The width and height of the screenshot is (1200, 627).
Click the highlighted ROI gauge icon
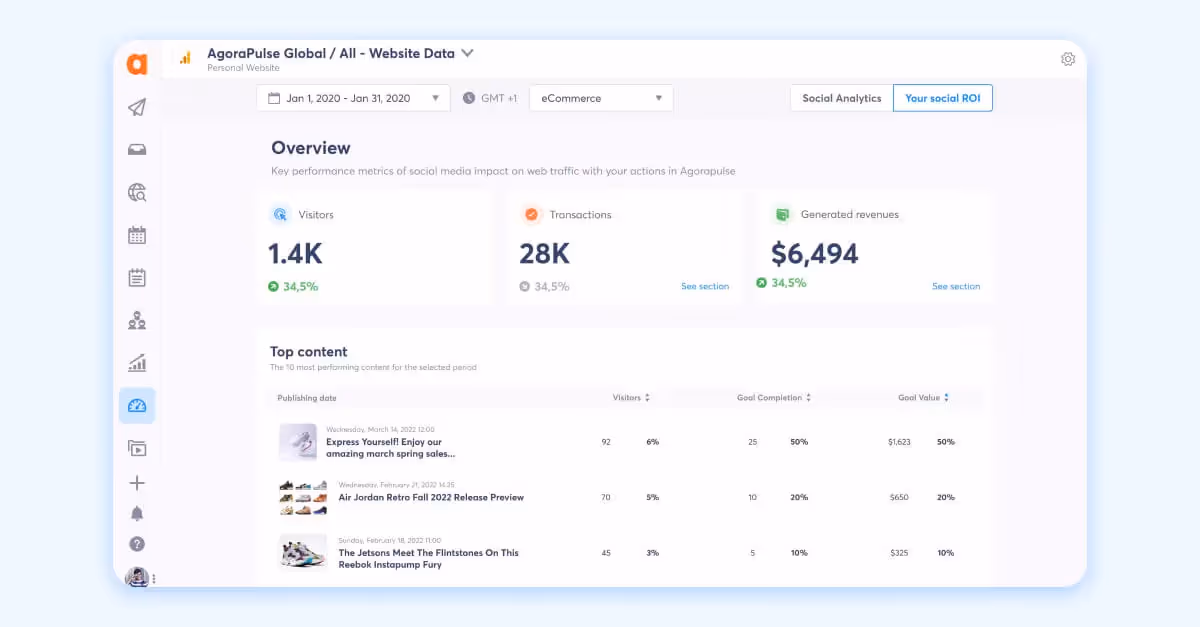coord(137,405)
